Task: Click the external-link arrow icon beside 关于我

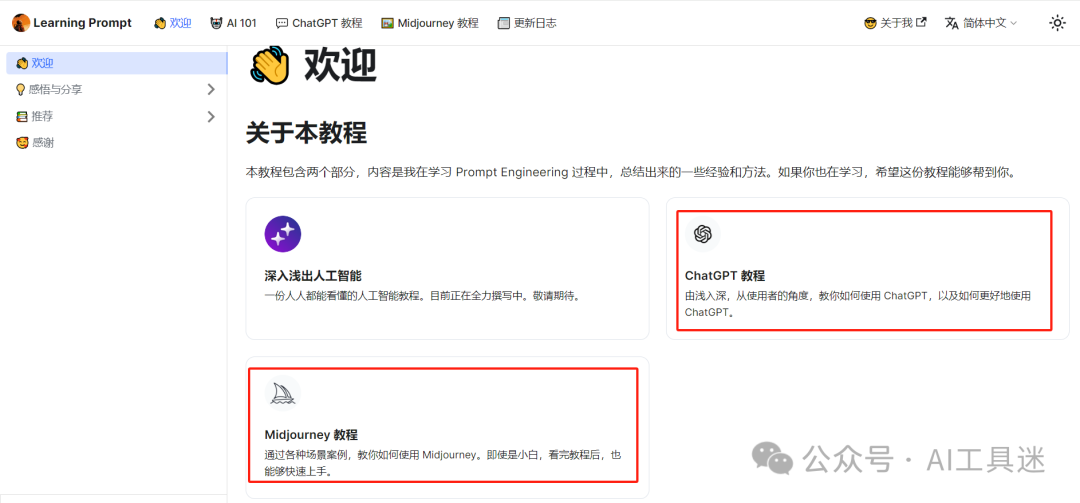Action: [922, 22]
